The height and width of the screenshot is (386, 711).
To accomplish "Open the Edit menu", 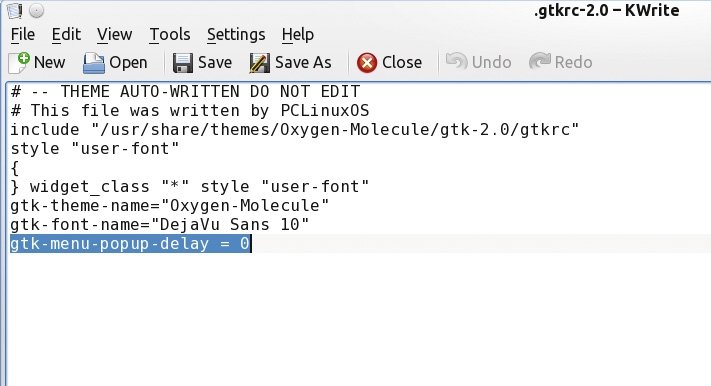I will click(x=66, y=34).
